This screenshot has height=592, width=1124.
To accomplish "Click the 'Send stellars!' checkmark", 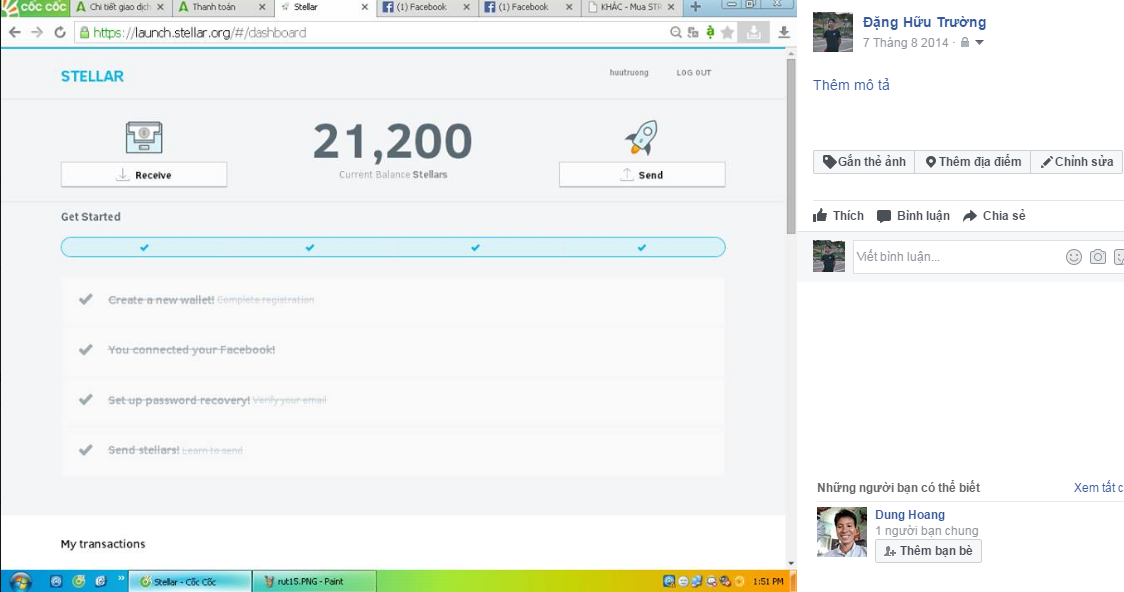I will [x=85, y=449].
